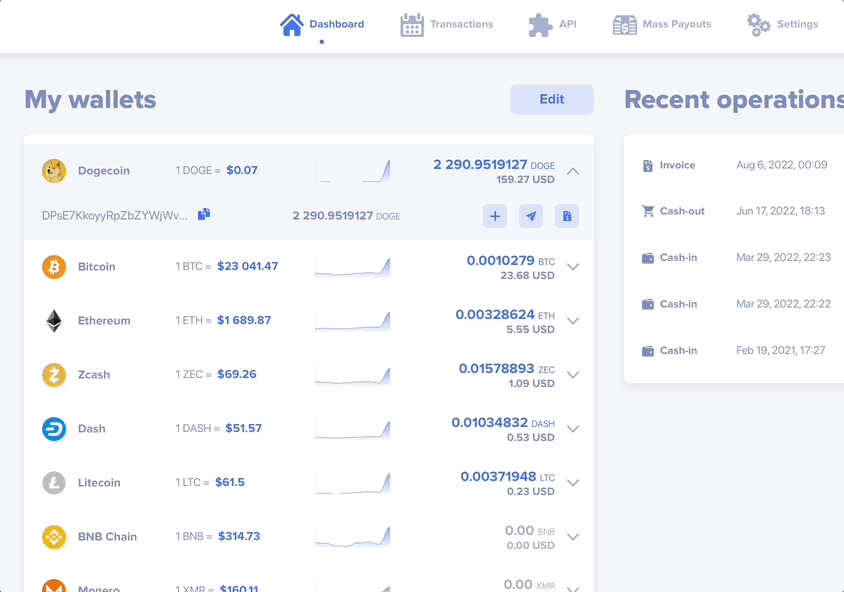Click the API puzzle piece icon
844x592 pixels.
(540, 25)
